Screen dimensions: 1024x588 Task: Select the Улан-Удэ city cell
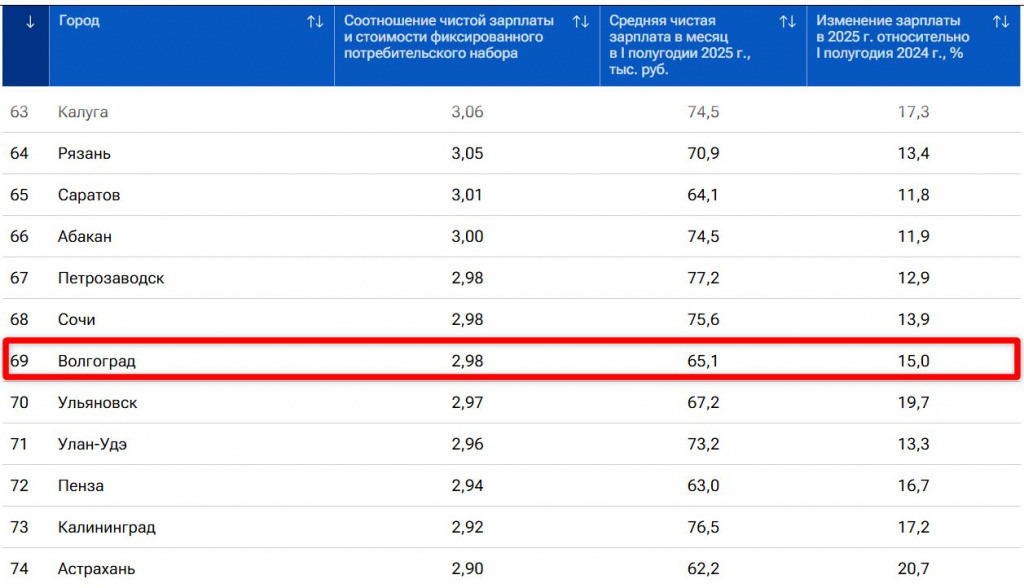pos(92,444)
